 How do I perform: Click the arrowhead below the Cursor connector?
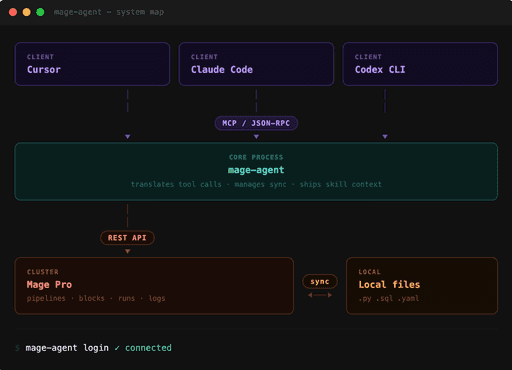[128, 137]
